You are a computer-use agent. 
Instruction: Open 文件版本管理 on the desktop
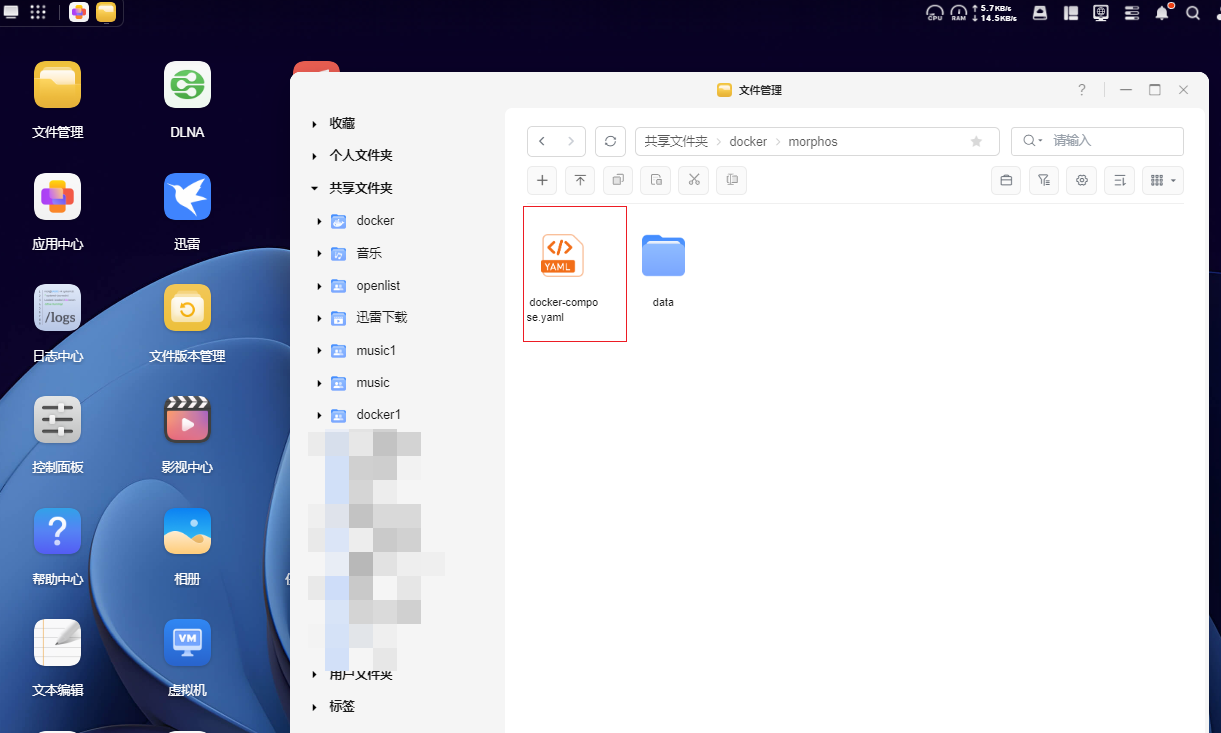(187, 308)
